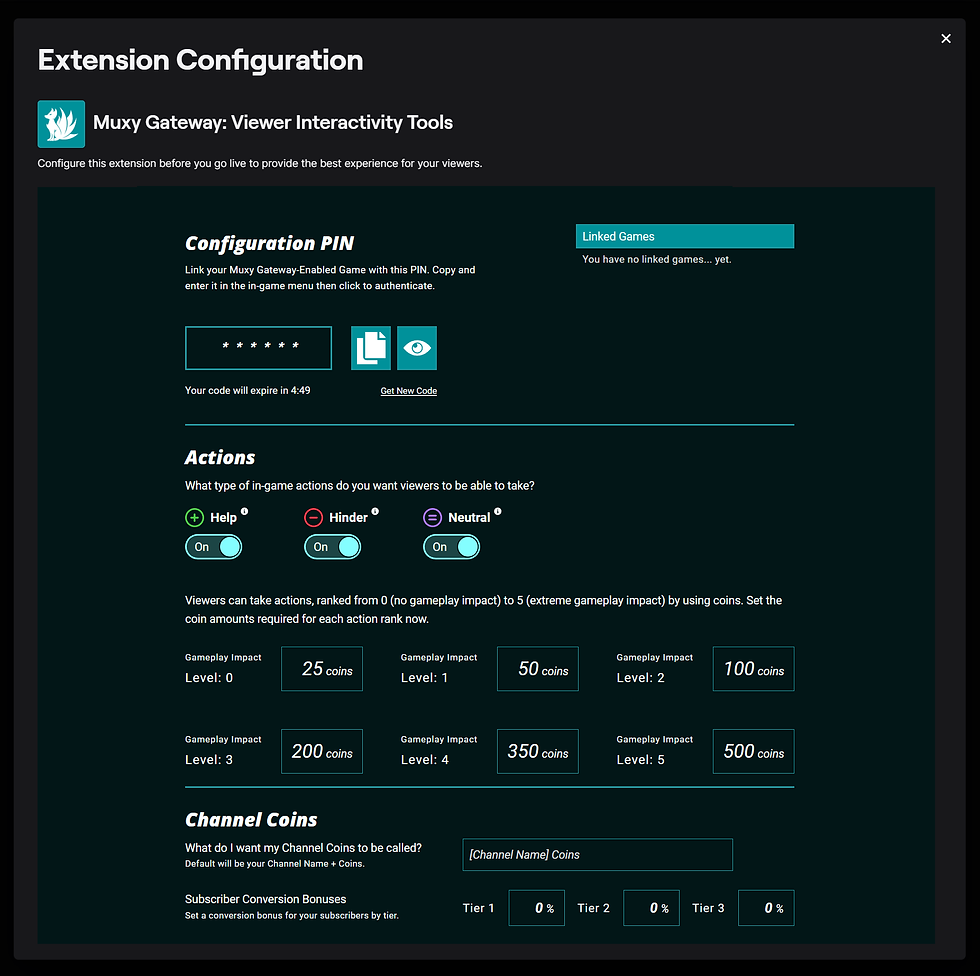This screenshot has width=980, height=976.
Task: Click the 'Configuration PIN' heading
Action: [x=269, y=243]
